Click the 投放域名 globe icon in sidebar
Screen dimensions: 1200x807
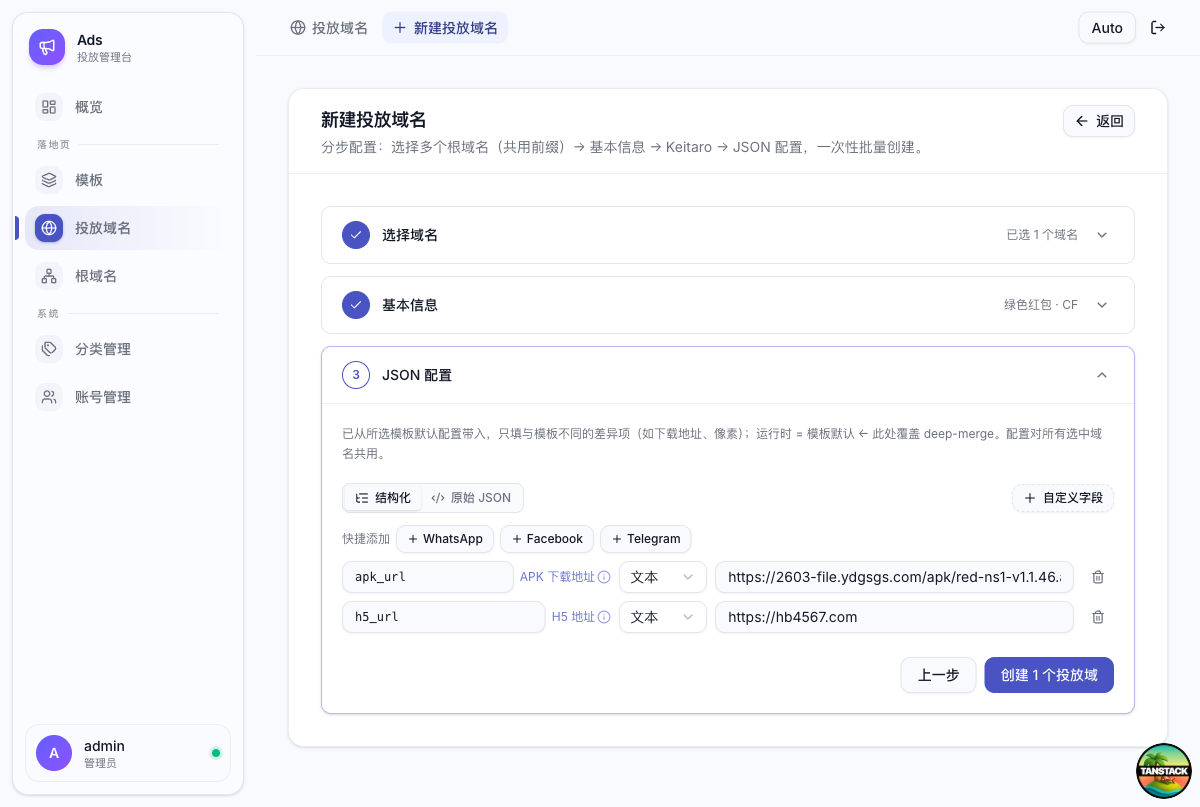49,228
